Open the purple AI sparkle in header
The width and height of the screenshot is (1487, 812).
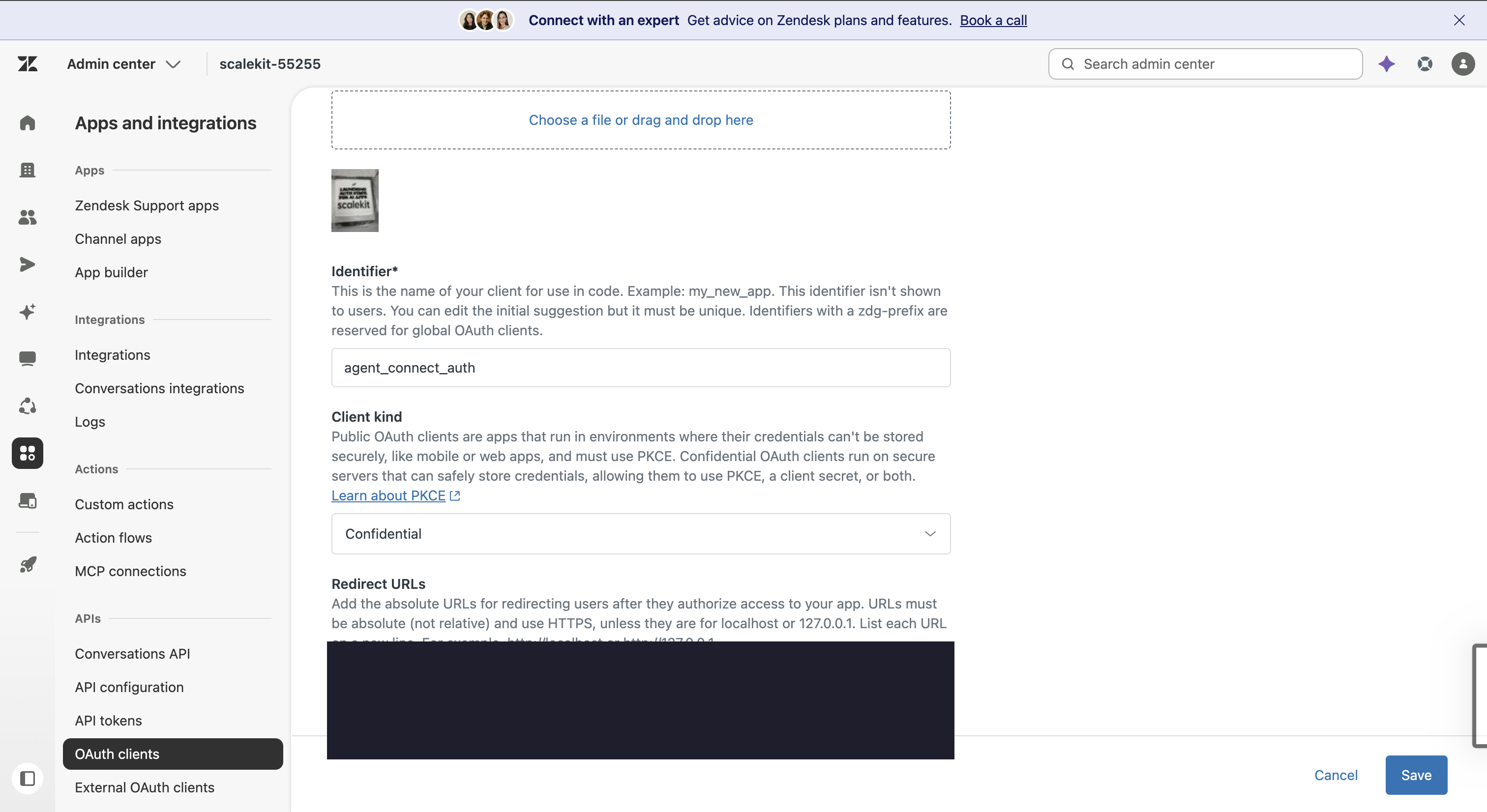1387,63
